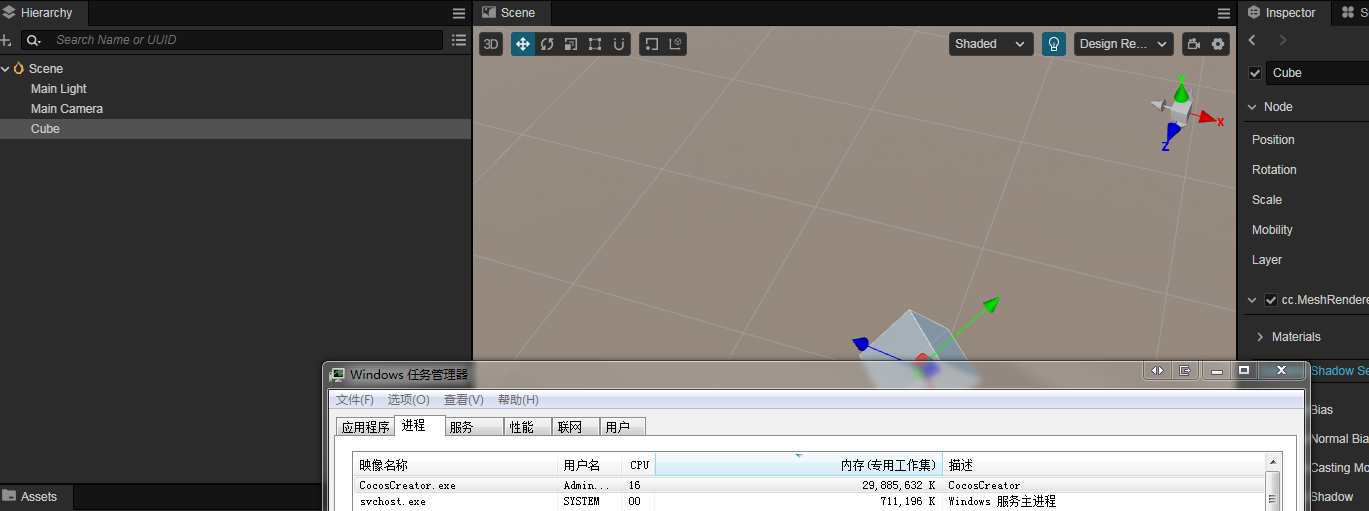Uncheck the Cube node active checkbox
Screen dimensions: 1369x511
(x=1255, y=73)
